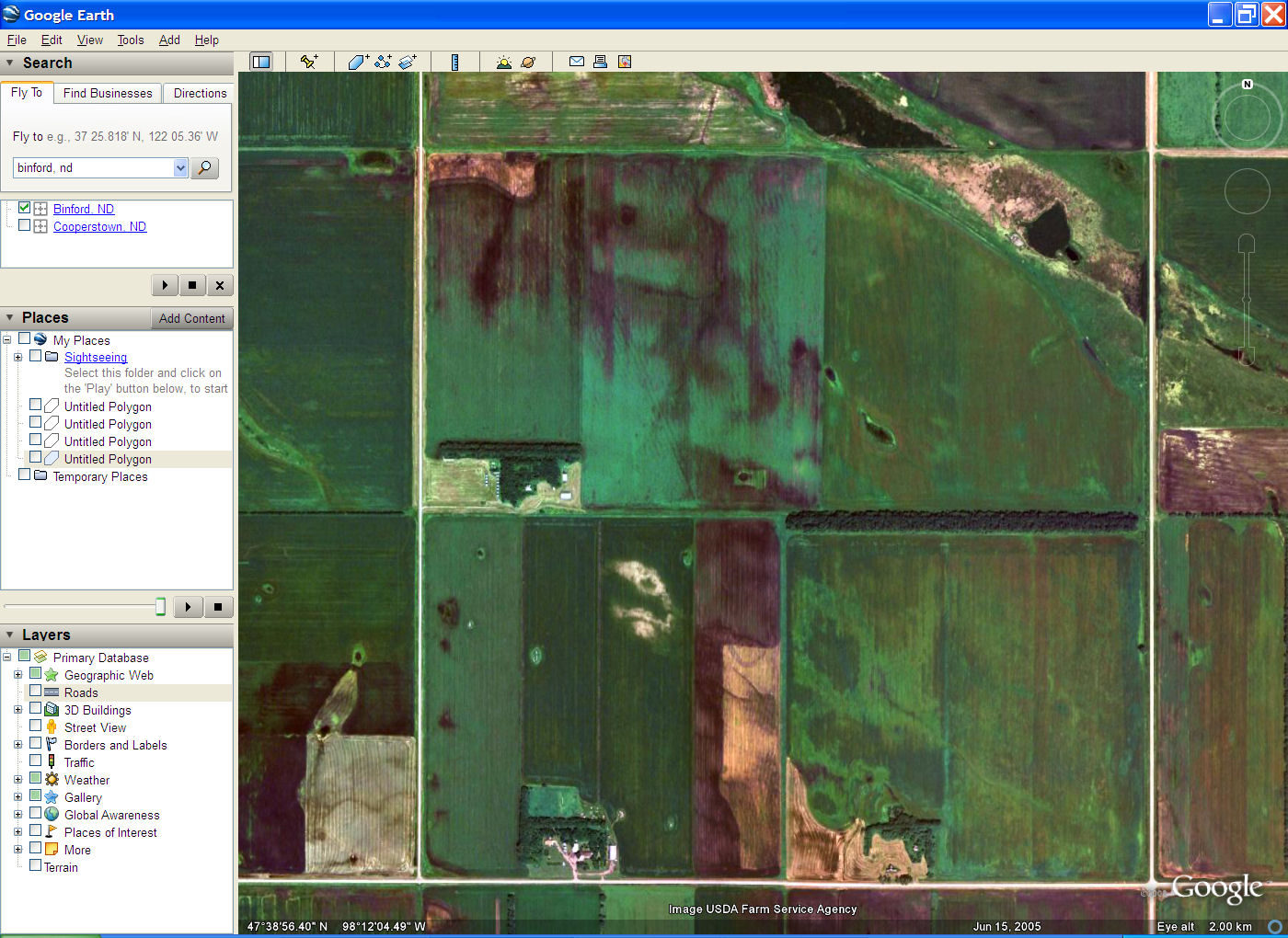Image resolution: width=1288 pixels, height=938 pixels.
Task: Open the Add menu
Action: pos(169,40)
